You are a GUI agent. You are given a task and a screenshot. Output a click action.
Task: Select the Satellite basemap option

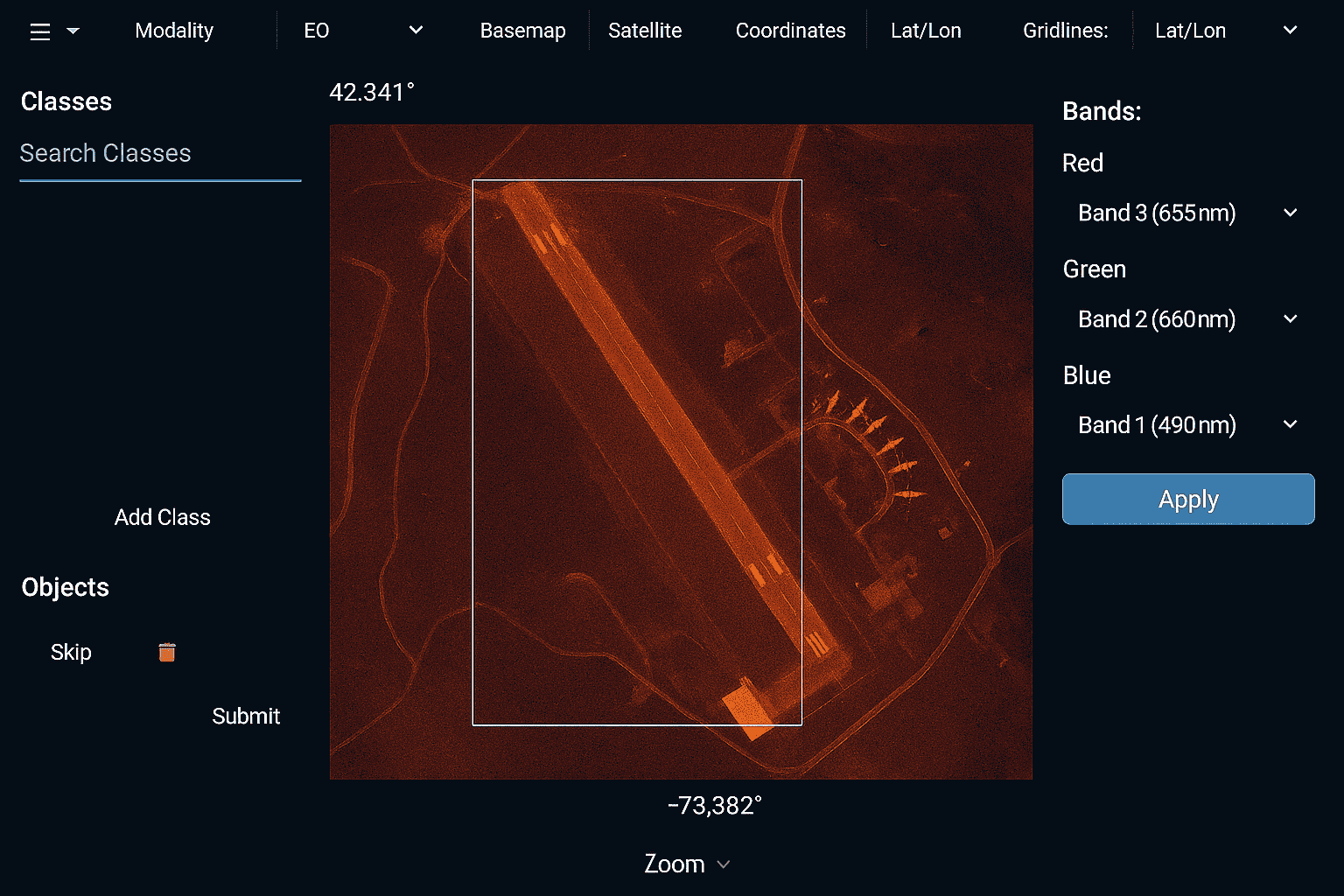pyautogui.click(x=645, y=31)
